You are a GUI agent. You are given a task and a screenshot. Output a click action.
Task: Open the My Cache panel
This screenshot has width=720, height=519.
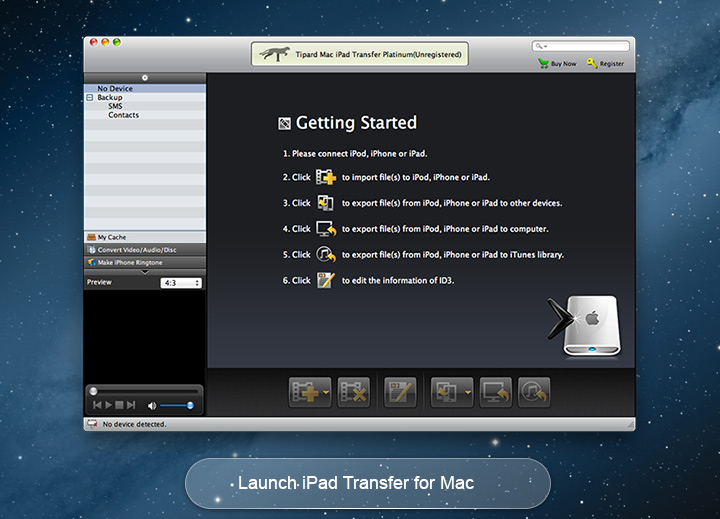(x=145, y=237)
